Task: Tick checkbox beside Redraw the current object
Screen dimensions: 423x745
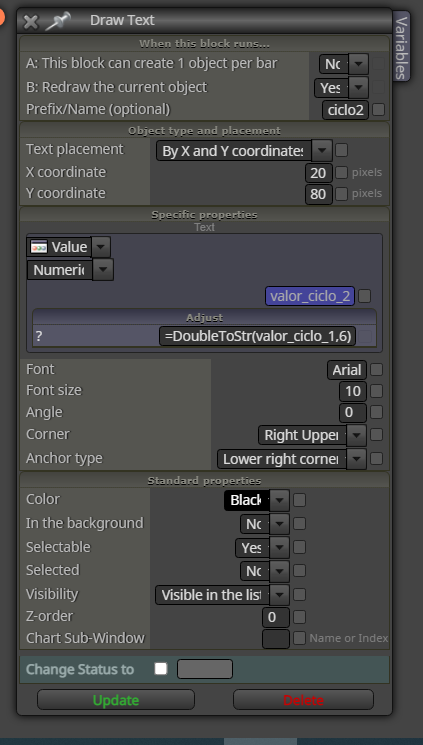Action: tap(379, 87)
